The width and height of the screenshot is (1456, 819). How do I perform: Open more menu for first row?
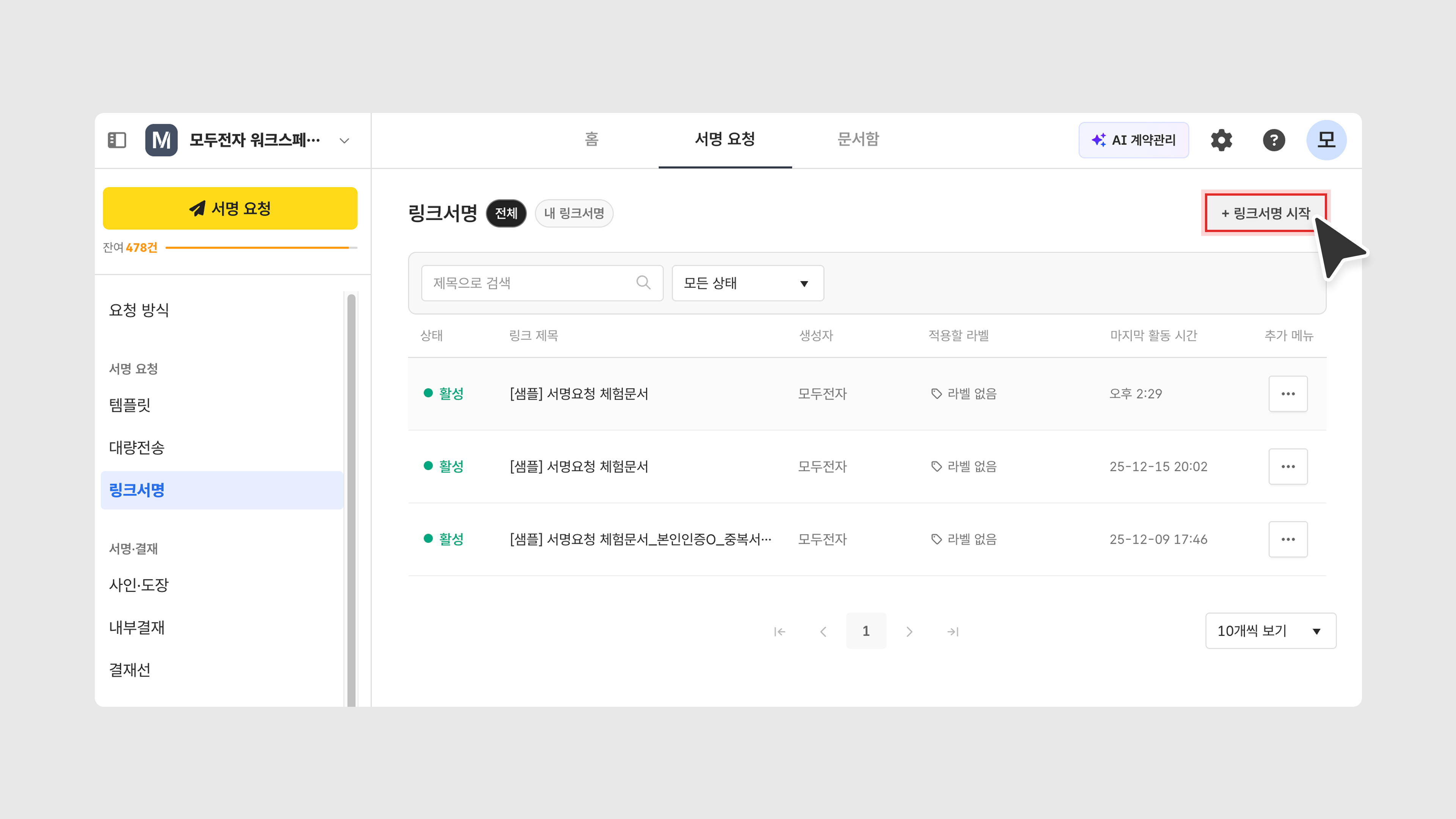[x=1288, y=394]
